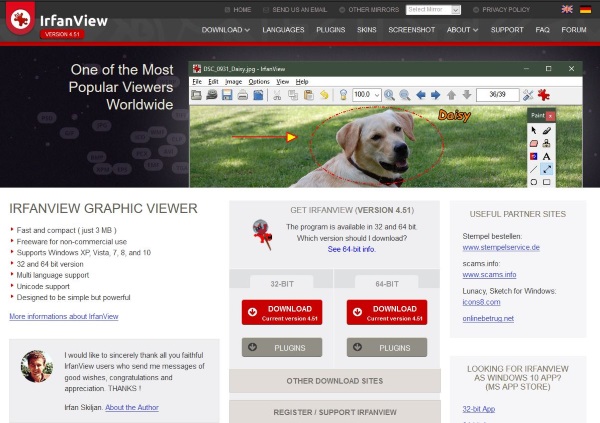Open the View menu in IrfanView window
The height and width of the screenshot is (423, 600).
pyautogui.click(x=283, y=82)
